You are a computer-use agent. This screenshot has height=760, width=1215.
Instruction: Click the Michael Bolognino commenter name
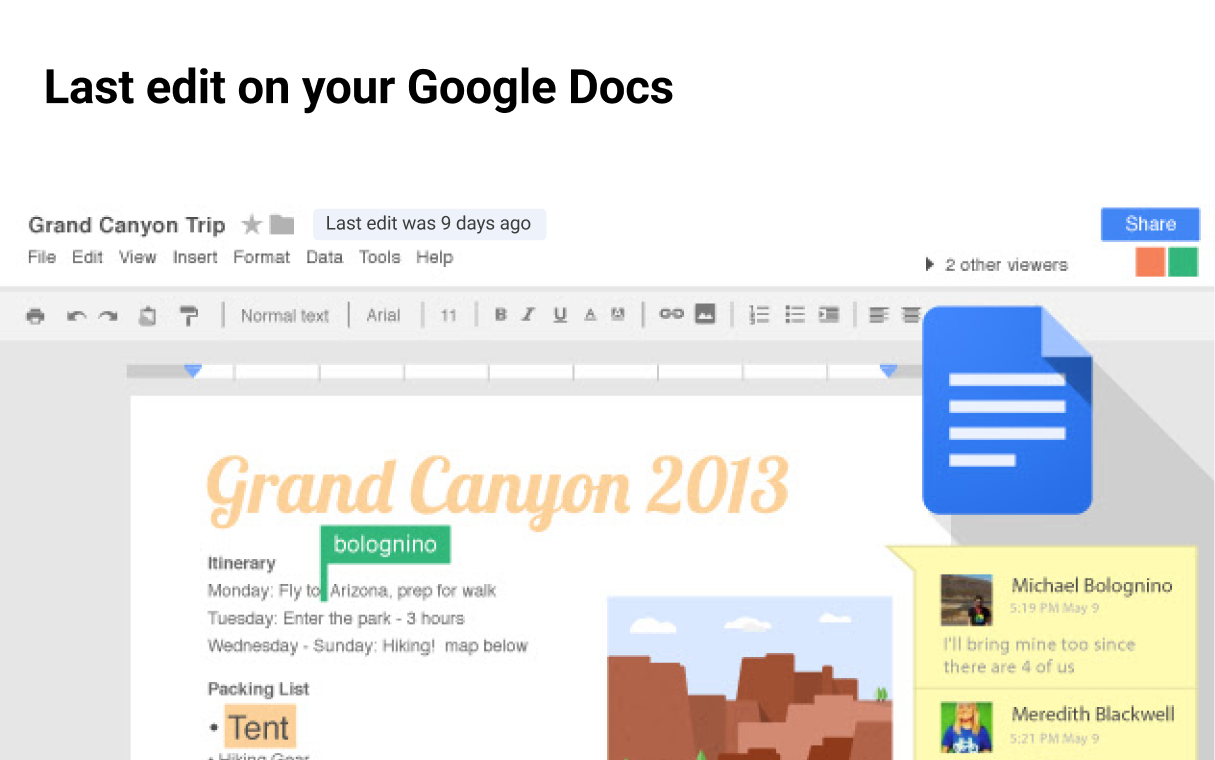(1092, 586)
